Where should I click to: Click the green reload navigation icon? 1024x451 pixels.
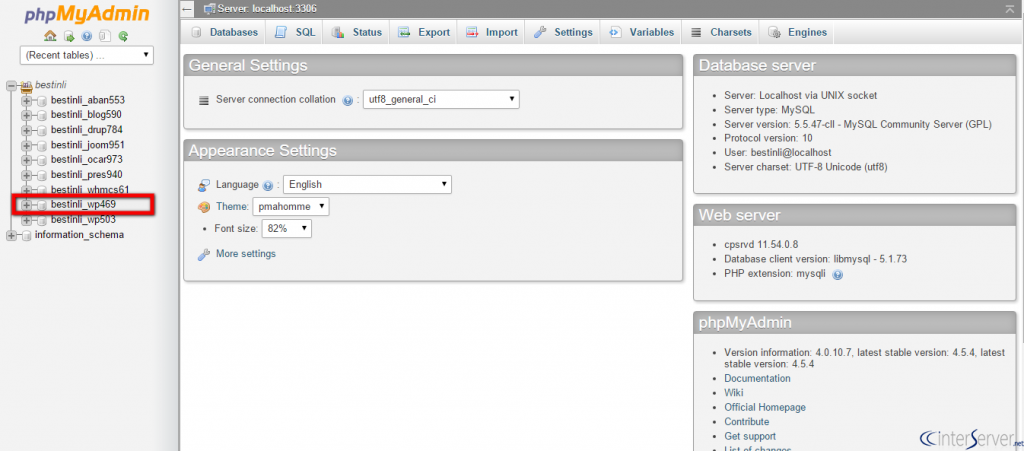pos(123,35)
